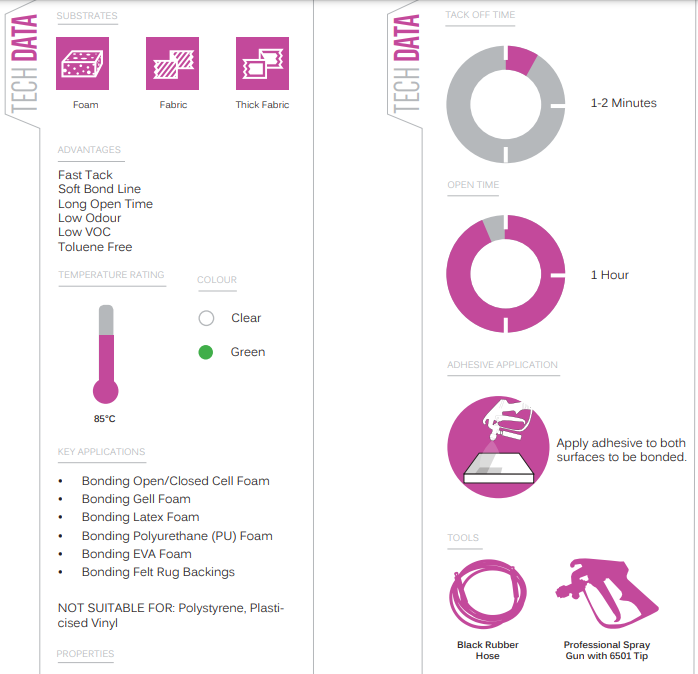
Task: Click the 'Foam' label under substrates
Action: (85, 105)
